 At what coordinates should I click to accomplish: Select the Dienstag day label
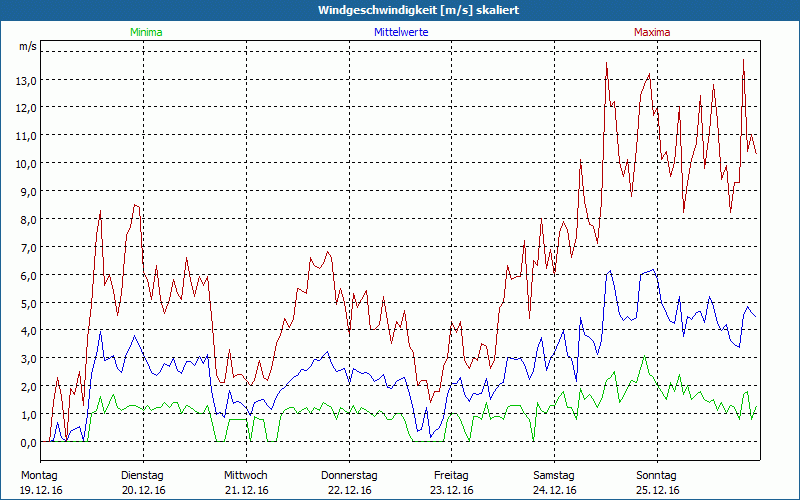[142, 475]
